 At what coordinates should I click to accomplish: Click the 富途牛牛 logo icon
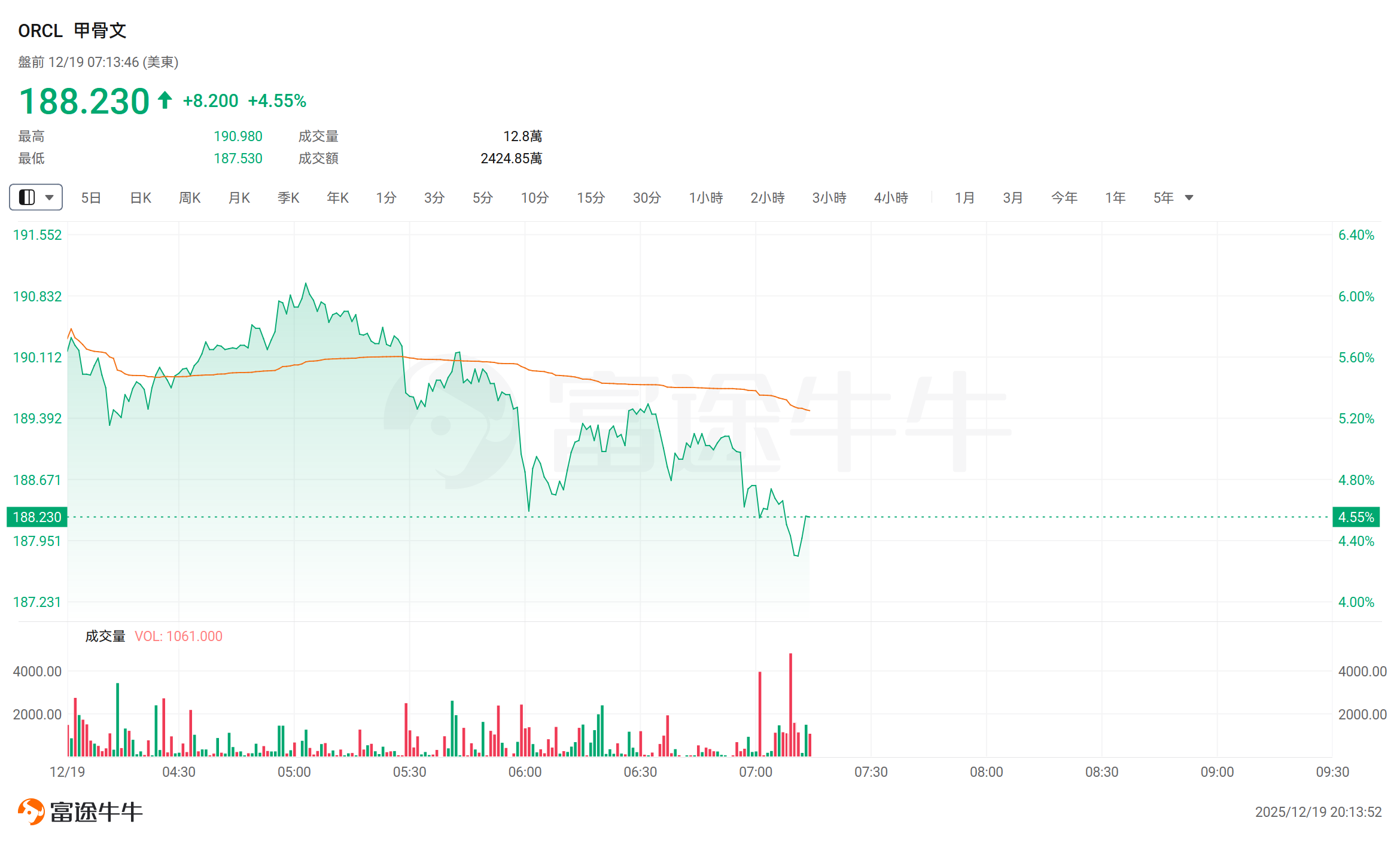click(31, 812)
